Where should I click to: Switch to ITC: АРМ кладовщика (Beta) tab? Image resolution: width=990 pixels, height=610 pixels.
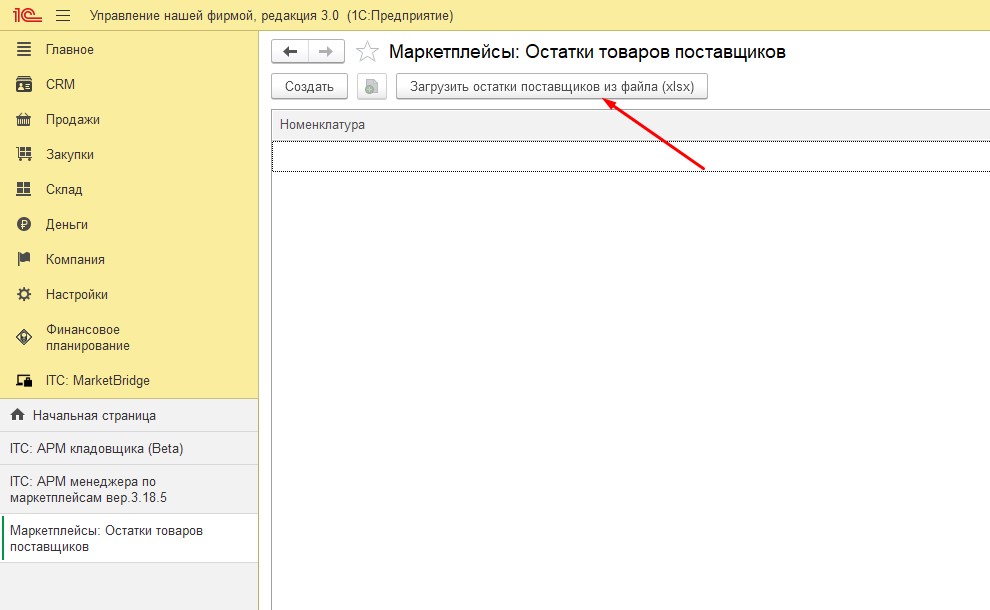(x=129, y=448)
